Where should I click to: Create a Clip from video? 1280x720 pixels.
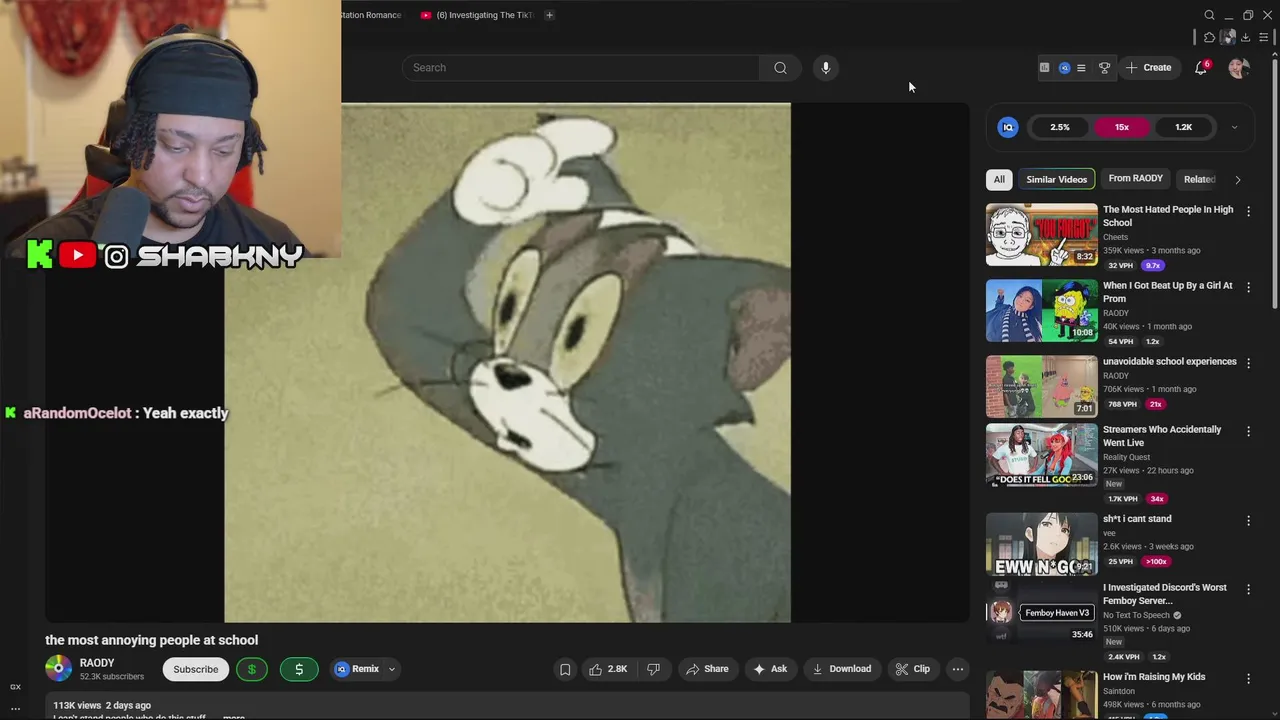[x=912, y=669]
